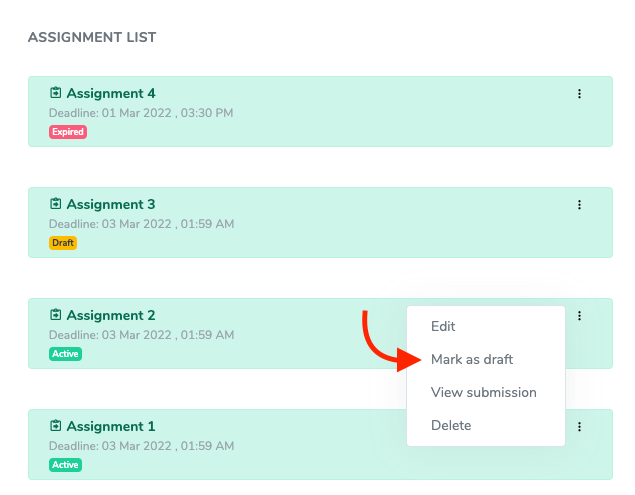Screen dimensions: 635x495
Task: Select Delete in the context menu
Action: coord(451,425)
